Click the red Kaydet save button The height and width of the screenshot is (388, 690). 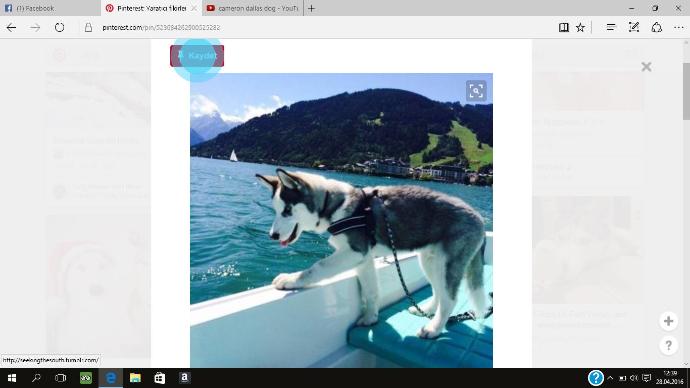tap(197, 56)
